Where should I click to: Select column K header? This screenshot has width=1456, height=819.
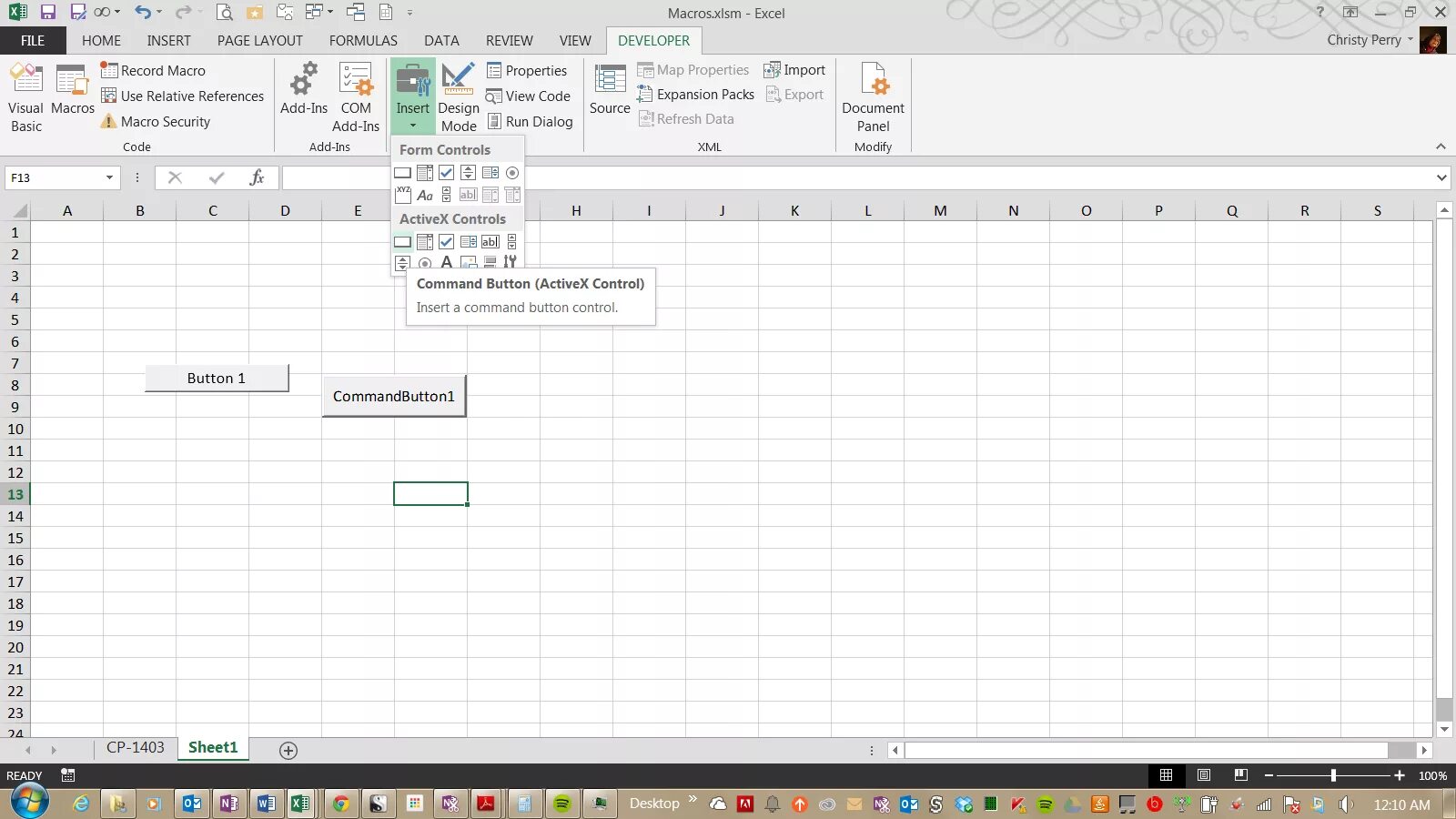(794, 210)
